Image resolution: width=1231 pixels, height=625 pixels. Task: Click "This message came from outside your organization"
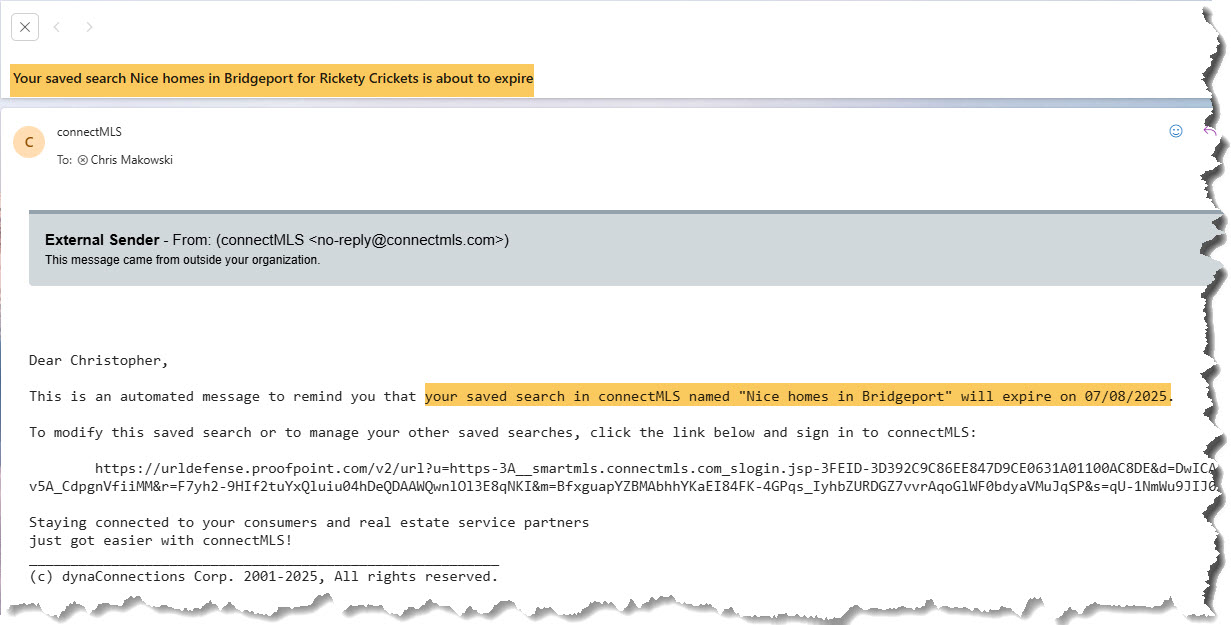(x=183, y=260)
